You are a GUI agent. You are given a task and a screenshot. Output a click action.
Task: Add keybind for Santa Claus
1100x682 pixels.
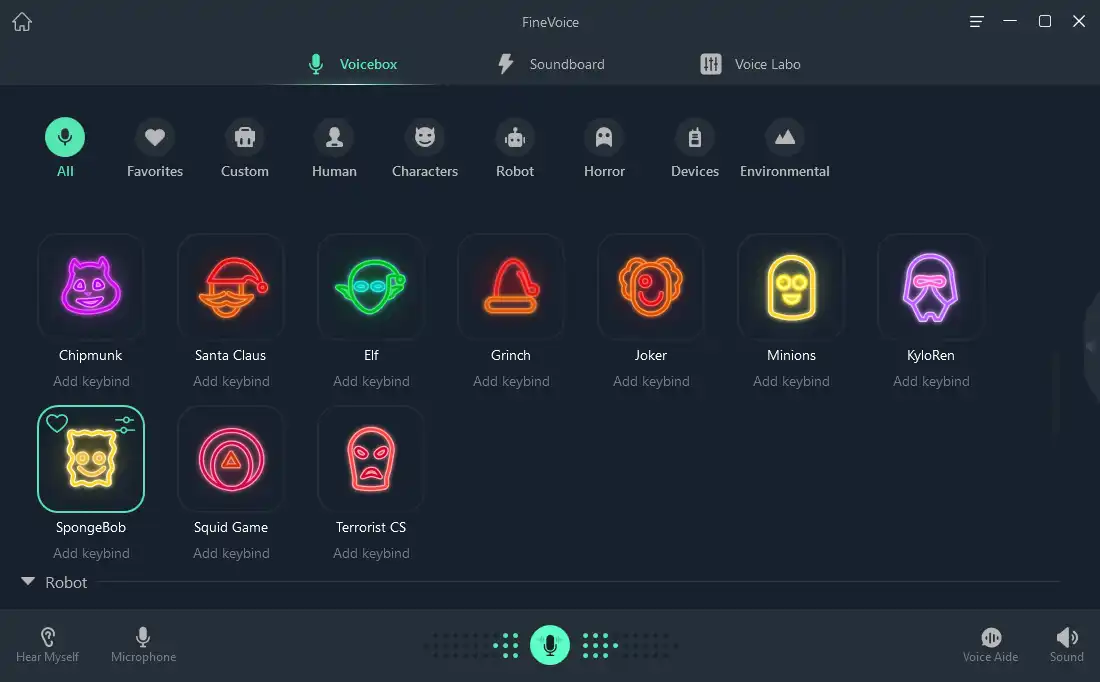pos(232,381)
